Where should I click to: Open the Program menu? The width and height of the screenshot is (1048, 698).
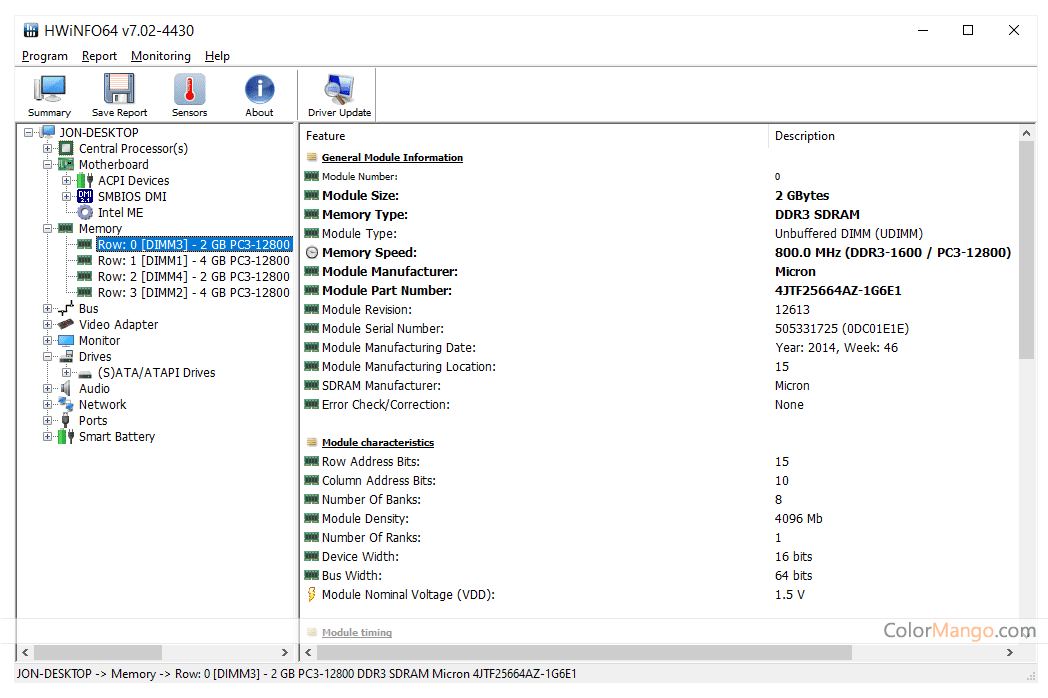tap(44, 56)
